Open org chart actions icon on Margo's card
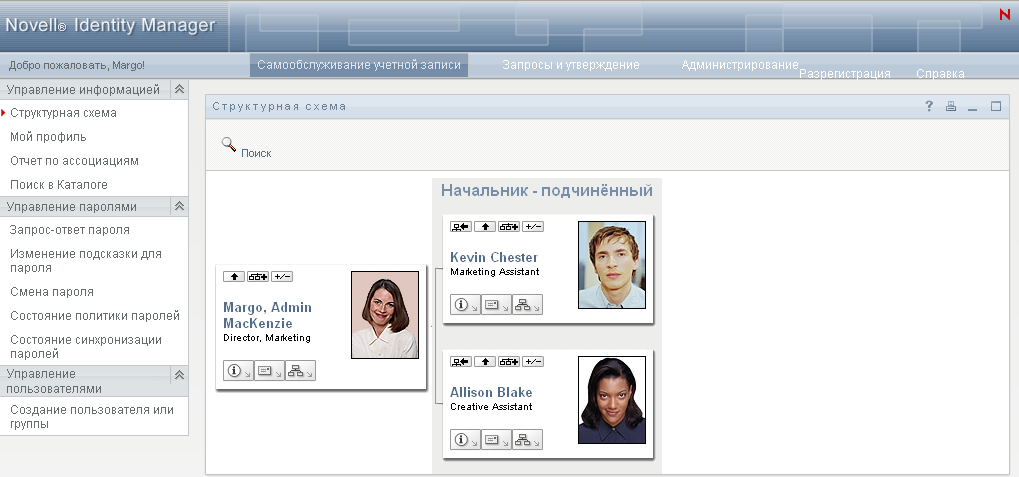Image resolution: width=1019 pixels, height=477 pixels. [300, 370]
